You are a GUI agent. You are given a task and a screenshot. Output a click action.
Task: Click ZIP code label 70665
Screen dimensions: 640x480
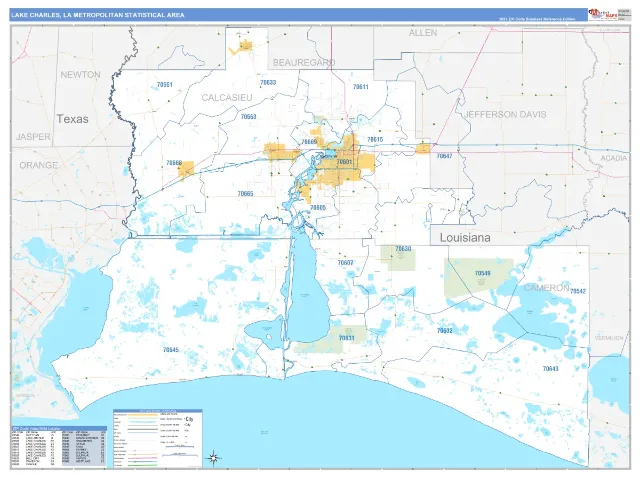click(x=246, y=194)
